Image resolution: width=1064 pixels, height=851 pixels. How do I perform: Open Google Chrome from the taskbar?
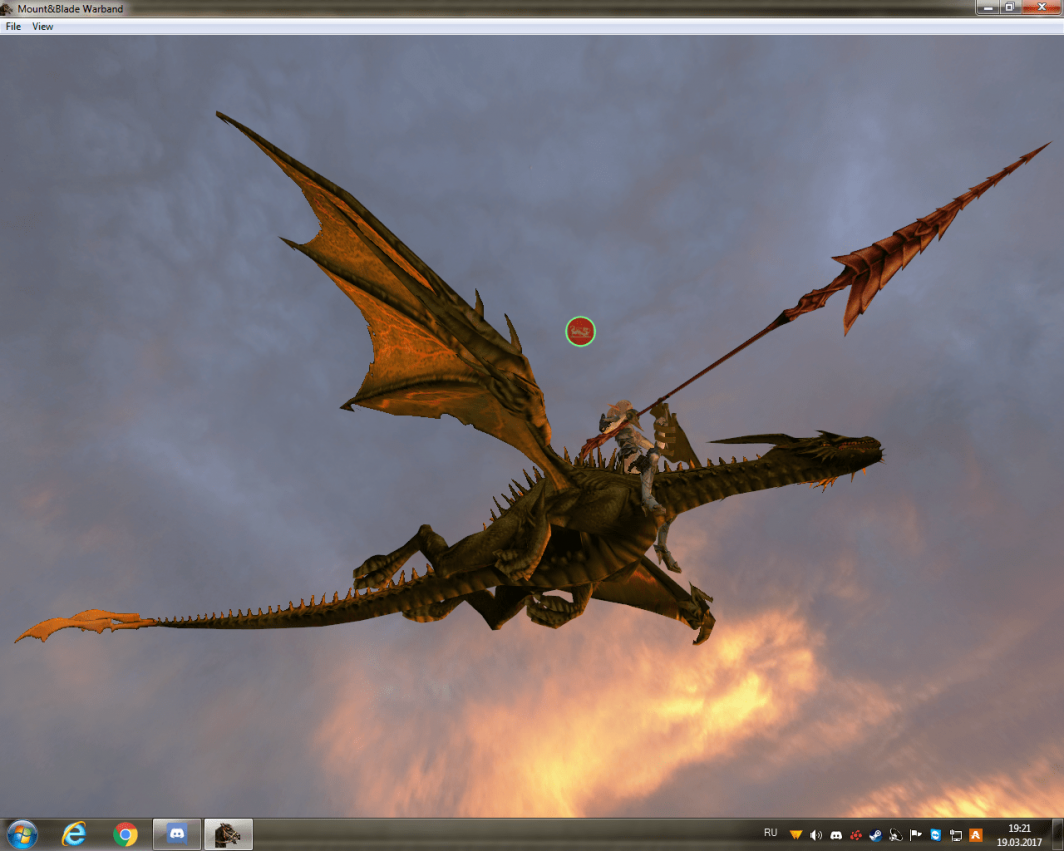125,834
